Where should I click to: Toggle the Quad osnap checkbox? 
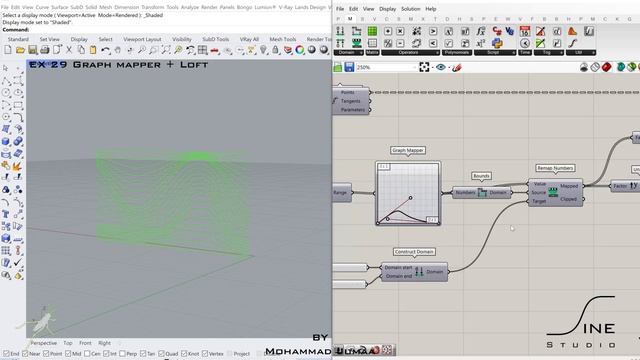(x=161, y=353)
